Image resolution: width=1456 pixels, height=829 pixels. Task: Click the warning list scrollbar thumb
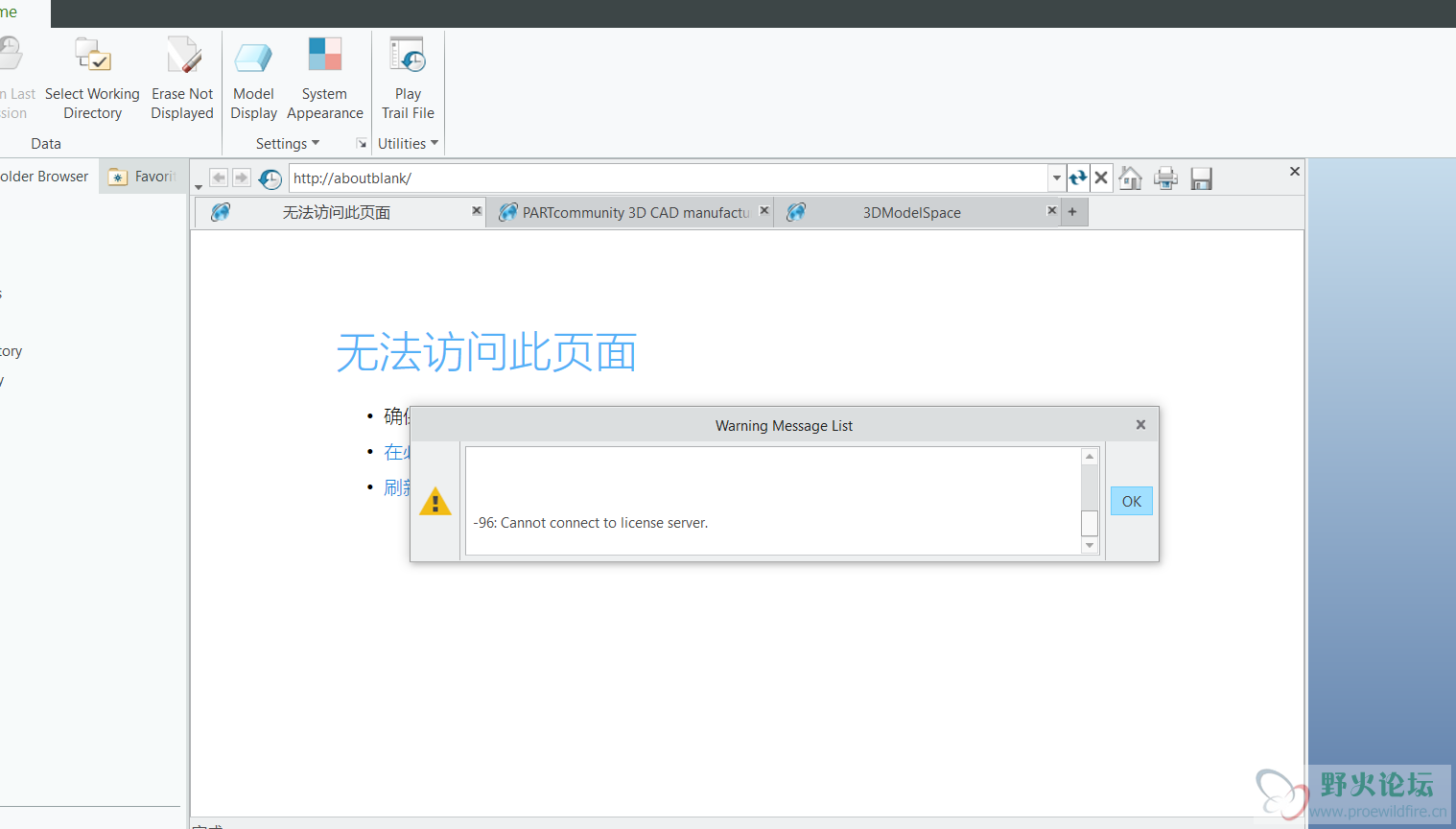tap(1090, 524)
